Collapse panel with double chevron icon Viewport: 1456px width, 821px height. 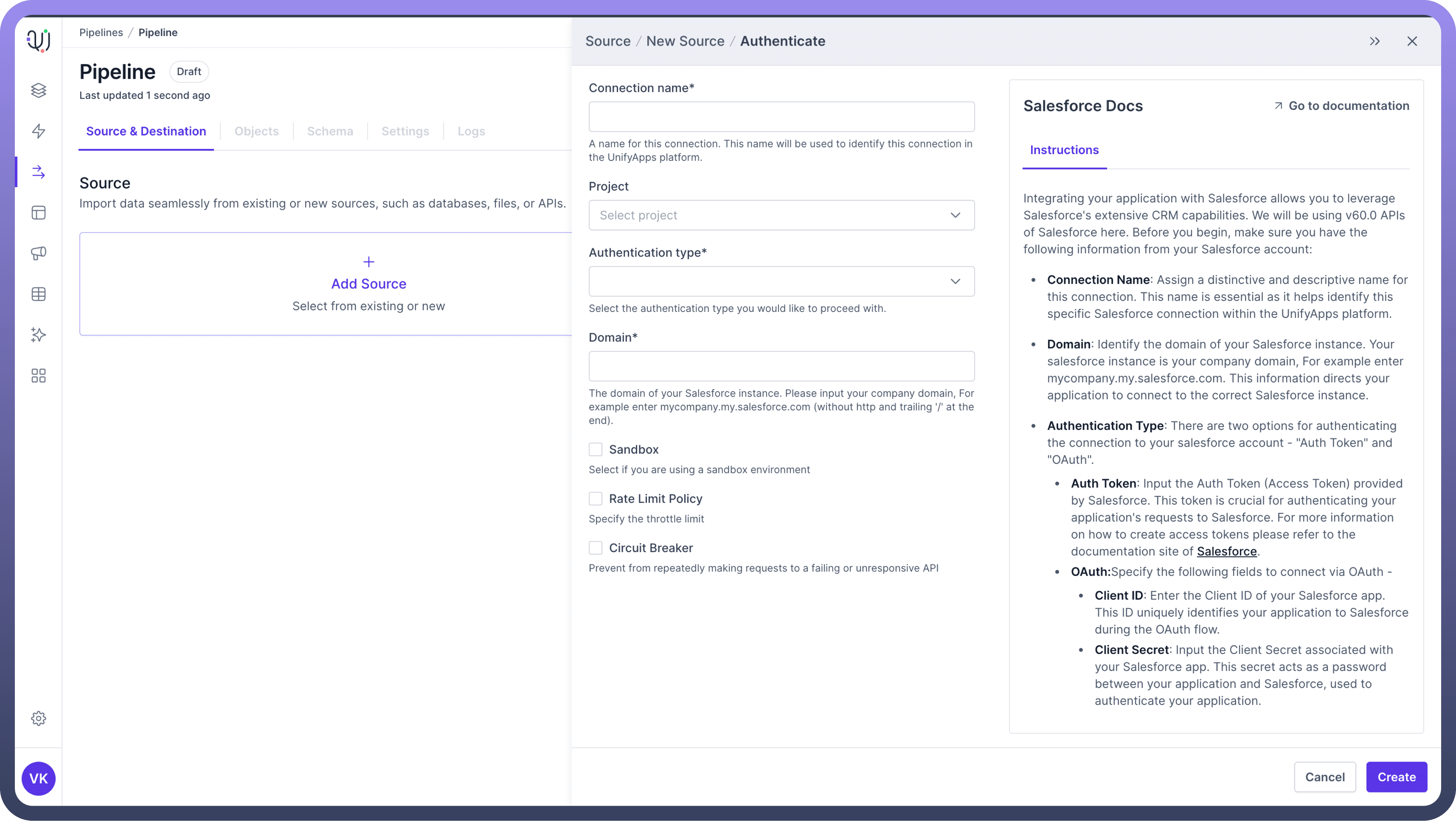(x=1375, y=41)
